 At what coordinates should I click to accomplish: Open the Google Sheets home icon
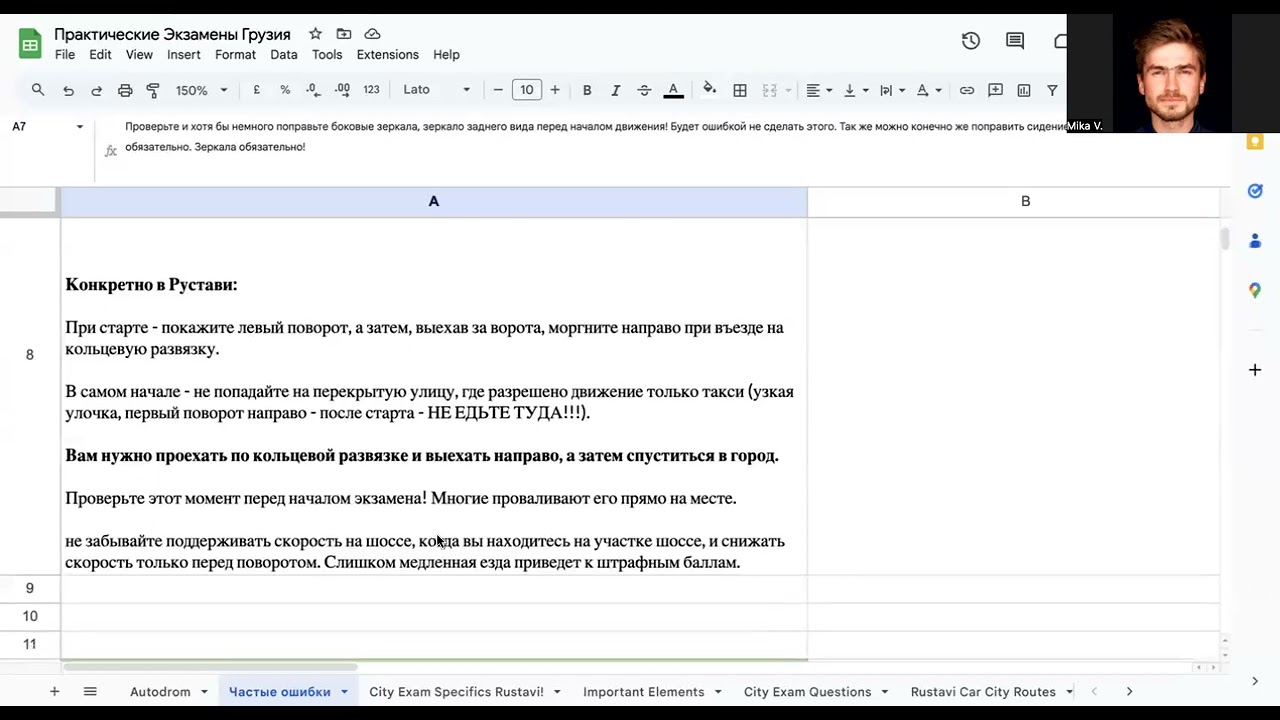(x=30, y=44)
